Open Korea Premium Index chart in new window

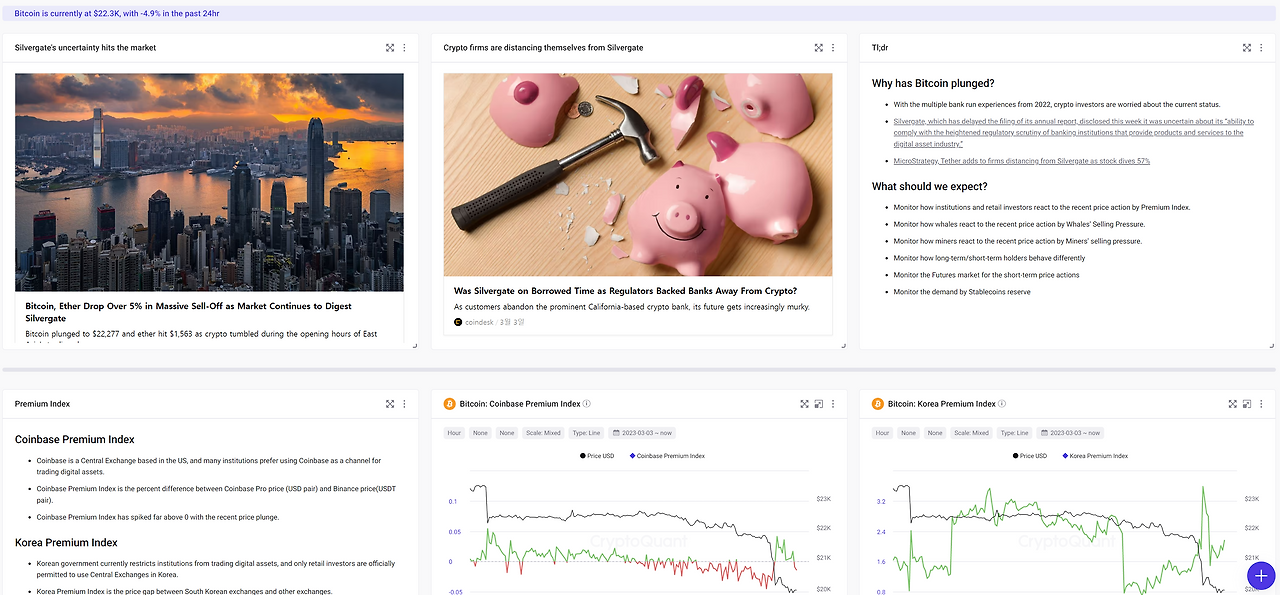pyautogui.click(x=1247, y=404)
